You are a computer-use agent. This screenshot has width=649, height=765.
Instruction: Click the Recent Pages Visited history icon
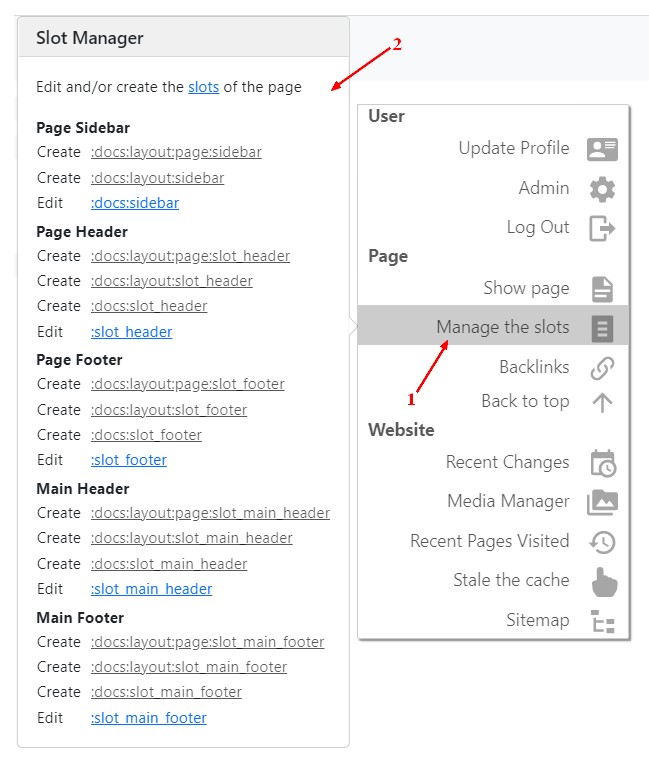pyautogui.click(x=602, y=542)
